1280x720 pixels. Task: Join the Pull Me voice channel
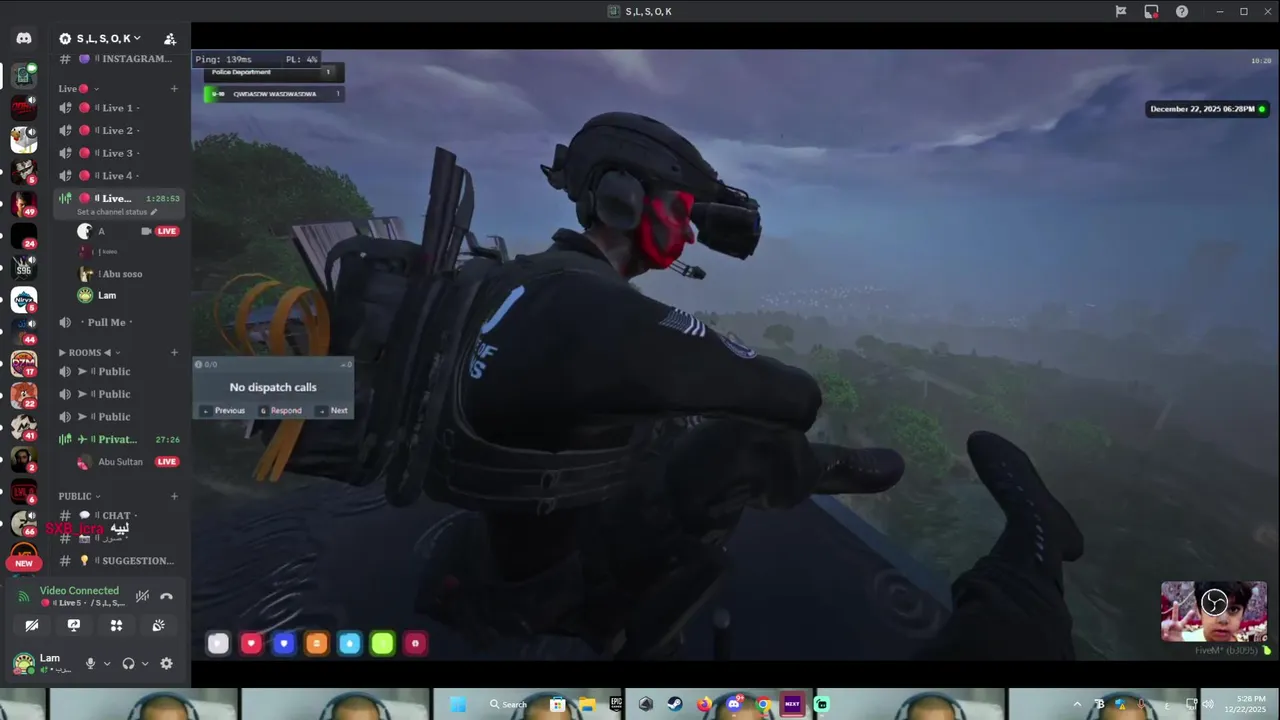119,322
